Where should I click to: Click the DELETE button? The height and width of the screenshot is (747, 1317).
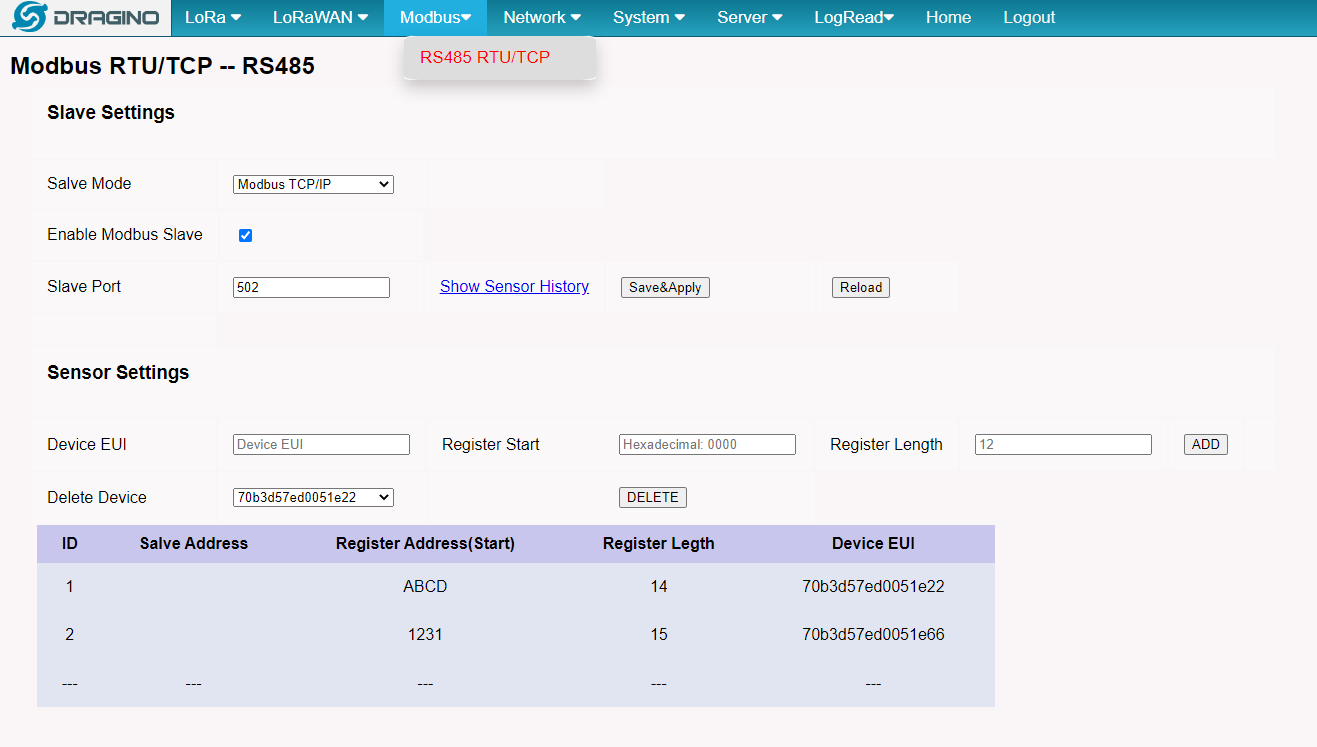coord(653,497)
